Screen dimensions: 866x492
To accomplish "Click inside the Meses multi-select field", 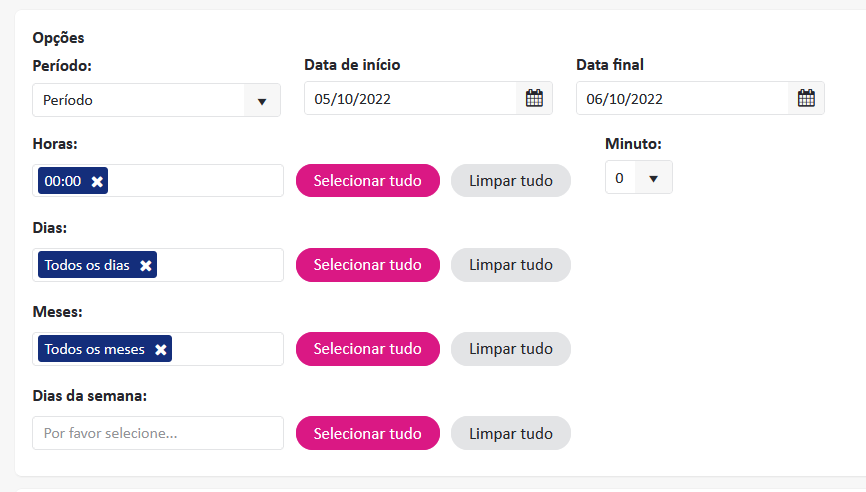I will pyautogui.click(x=226, y=349).
